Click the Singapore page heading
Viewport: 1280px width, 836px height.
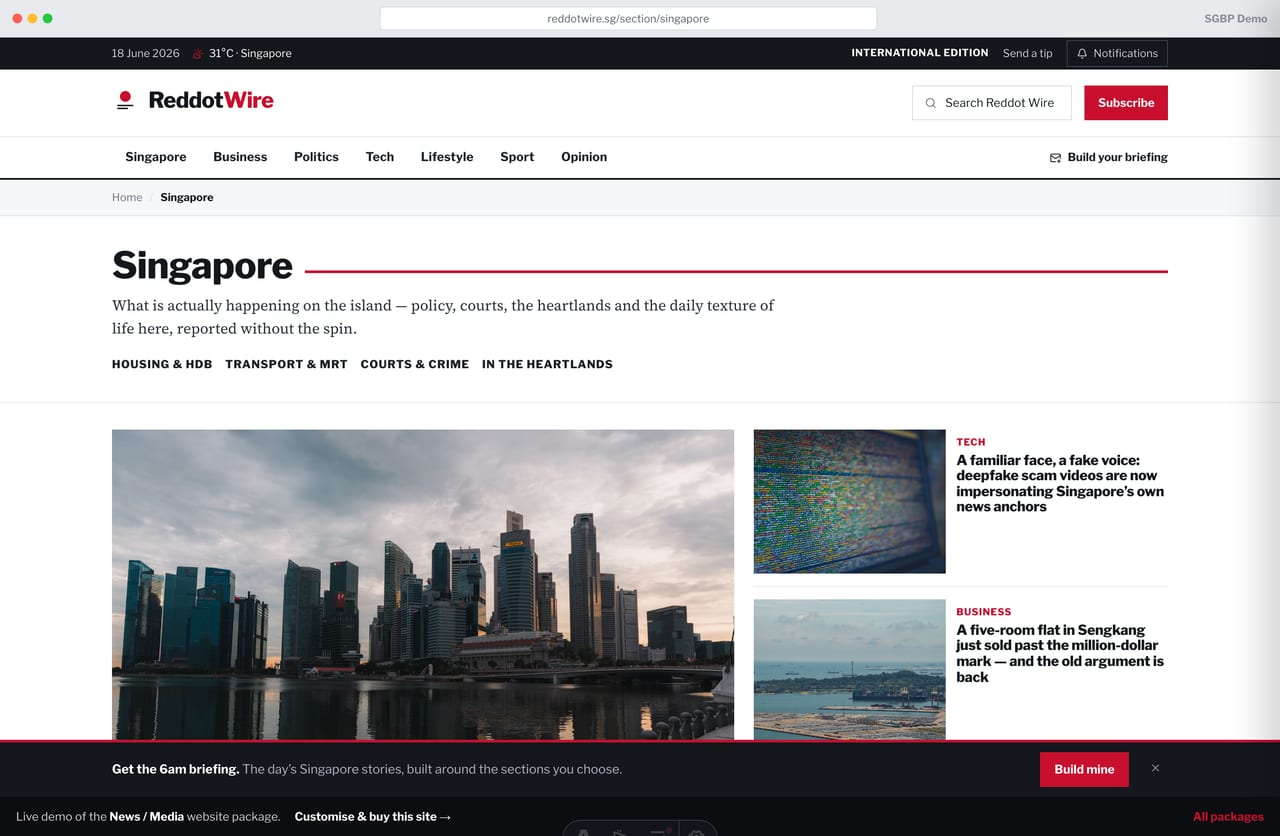coord(202,265)
